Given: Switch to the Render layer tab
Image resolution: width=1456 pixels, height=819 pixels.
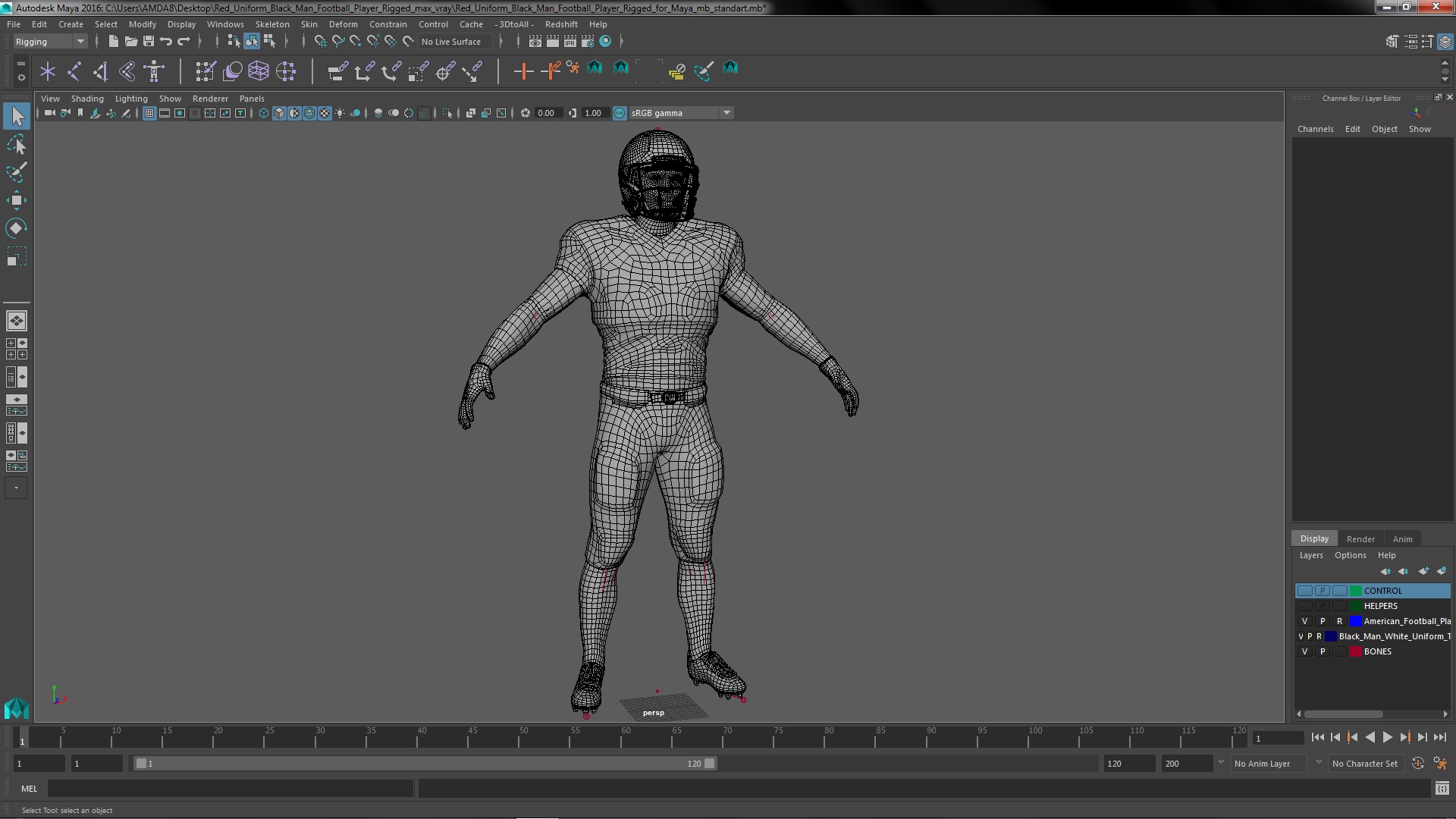Looking at the screenshot, I should [x=1360, y=539].
